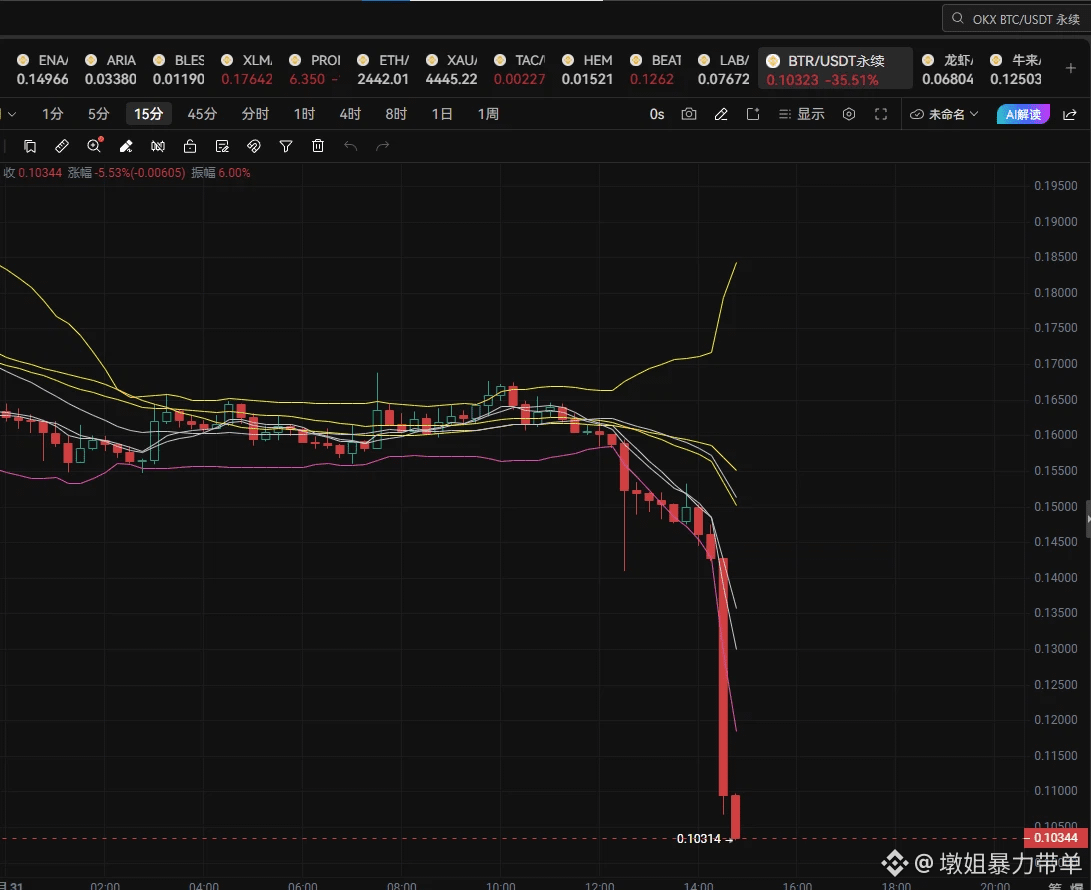Open the HEM symbol tab
The width and height of the screenshot is (1091, 890).
[x=588, y=70]
